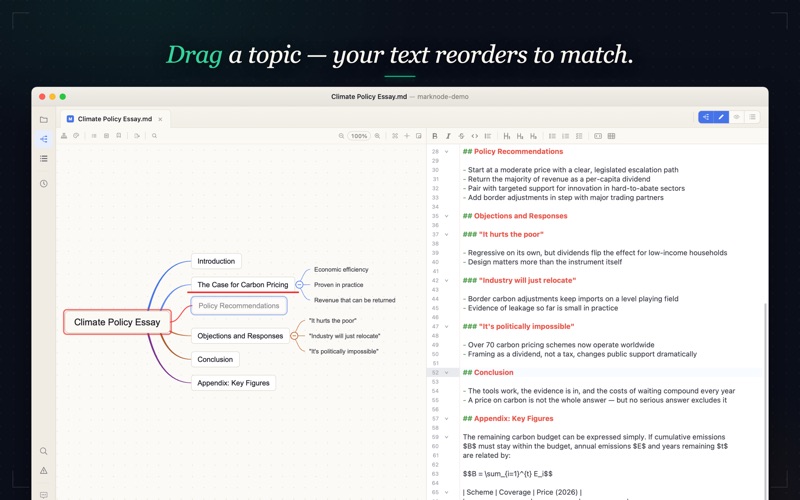Viewport: 800px width, 500px height.
Task: Insert inline code formatting
Action: pos(474,136)
